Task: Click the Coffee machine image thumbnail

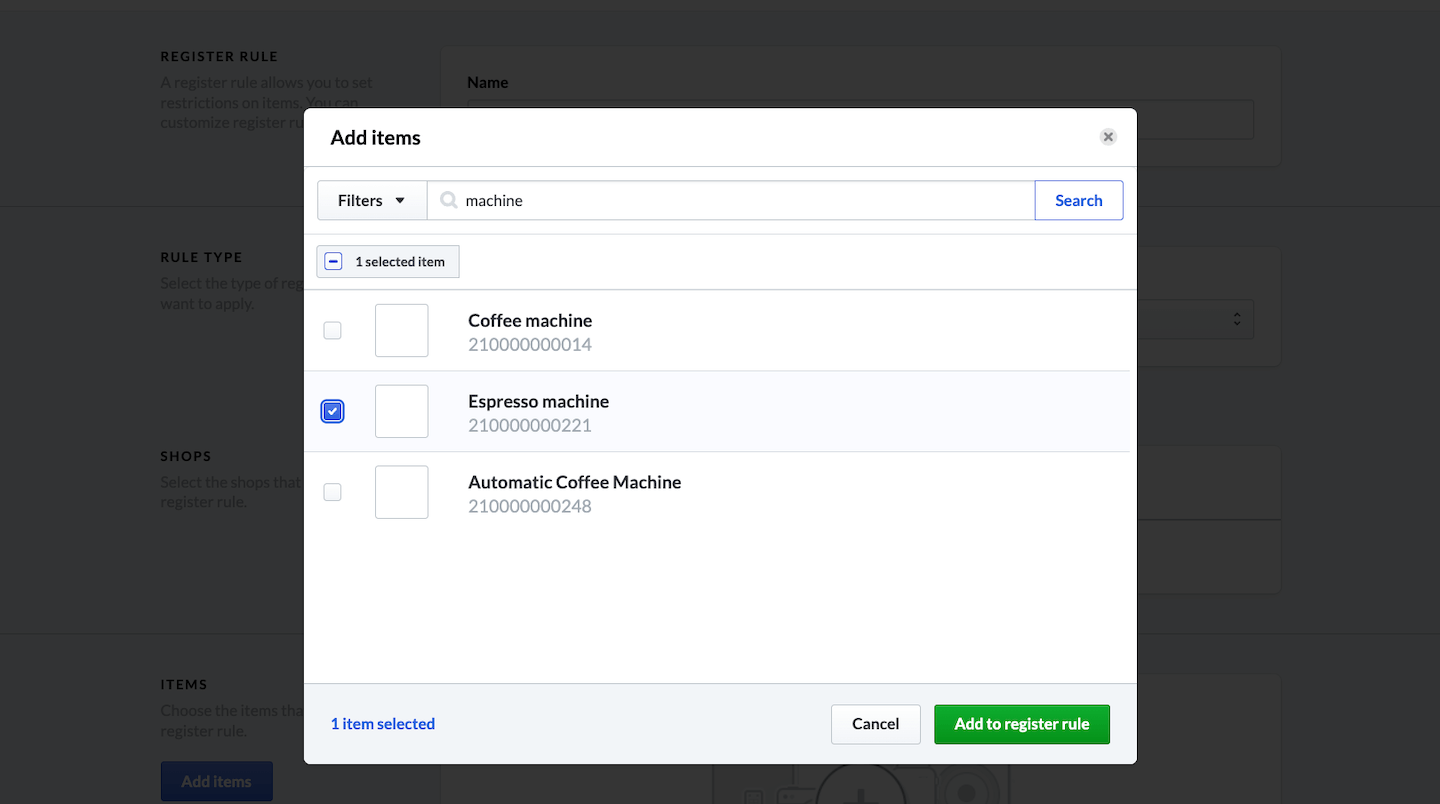Action: [401, 331]
